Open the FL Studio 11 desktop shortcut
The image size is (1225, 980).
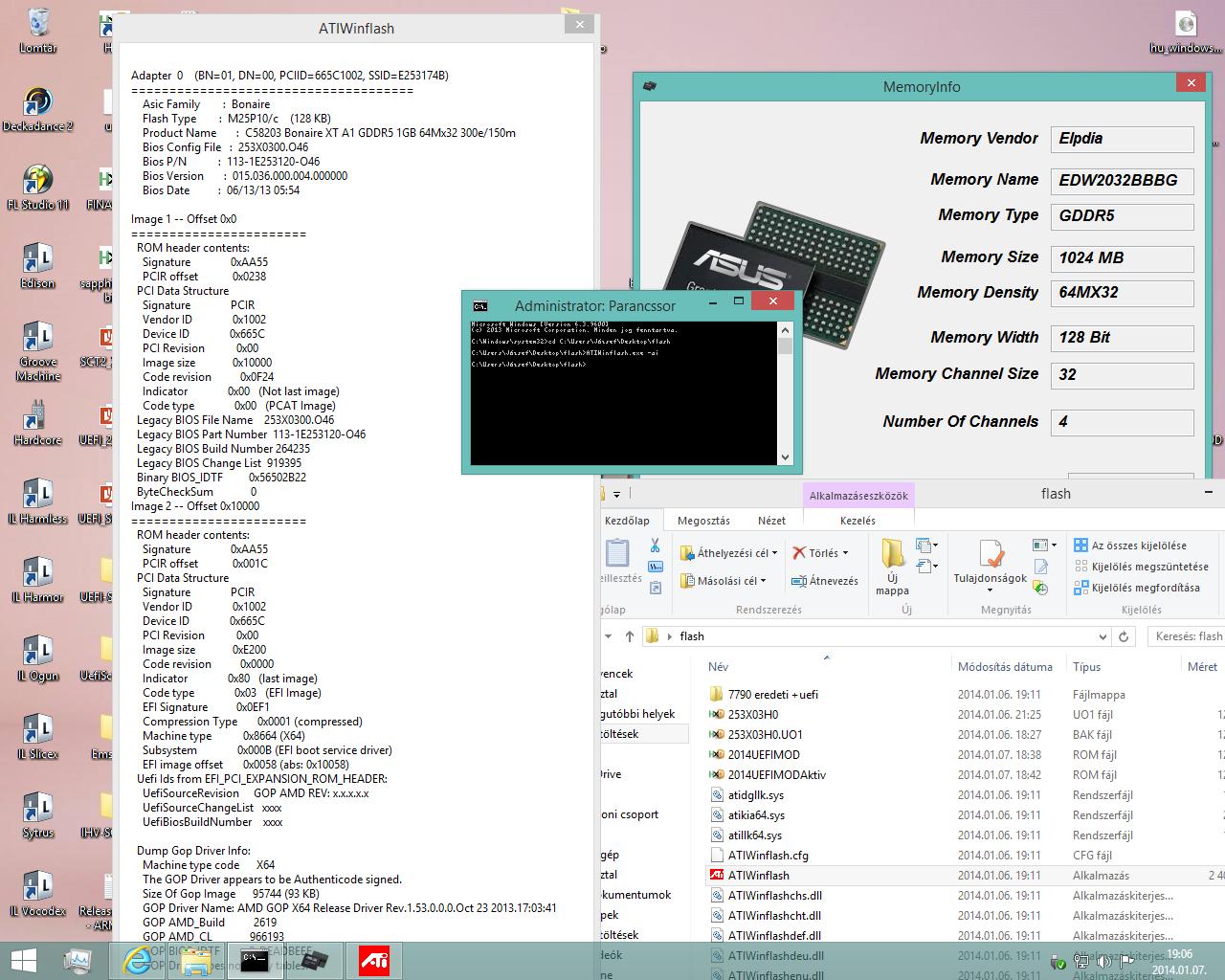(38, 188)
